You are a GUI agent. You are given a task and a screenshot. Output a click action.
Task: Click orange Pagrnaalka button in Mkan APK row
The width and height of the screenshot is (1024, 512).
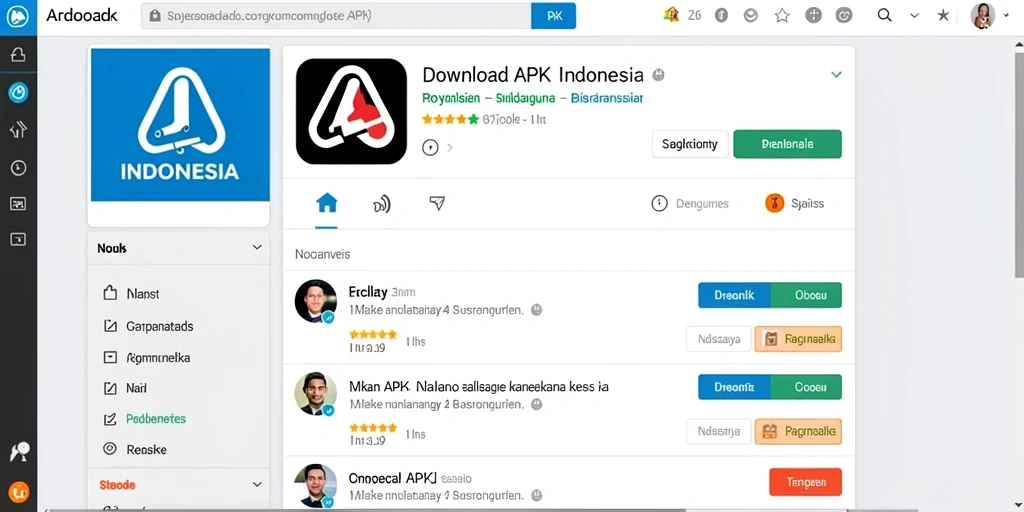click(x=798, y=431)
